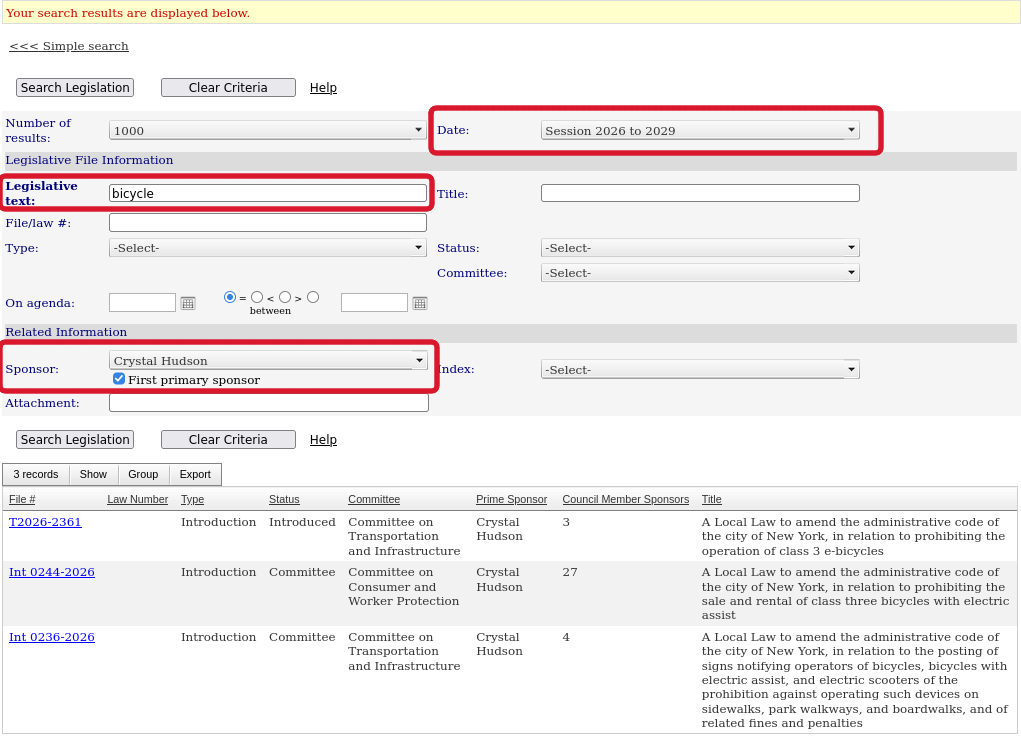Uncheck First primary sponsor checkbox

[119, 379]
